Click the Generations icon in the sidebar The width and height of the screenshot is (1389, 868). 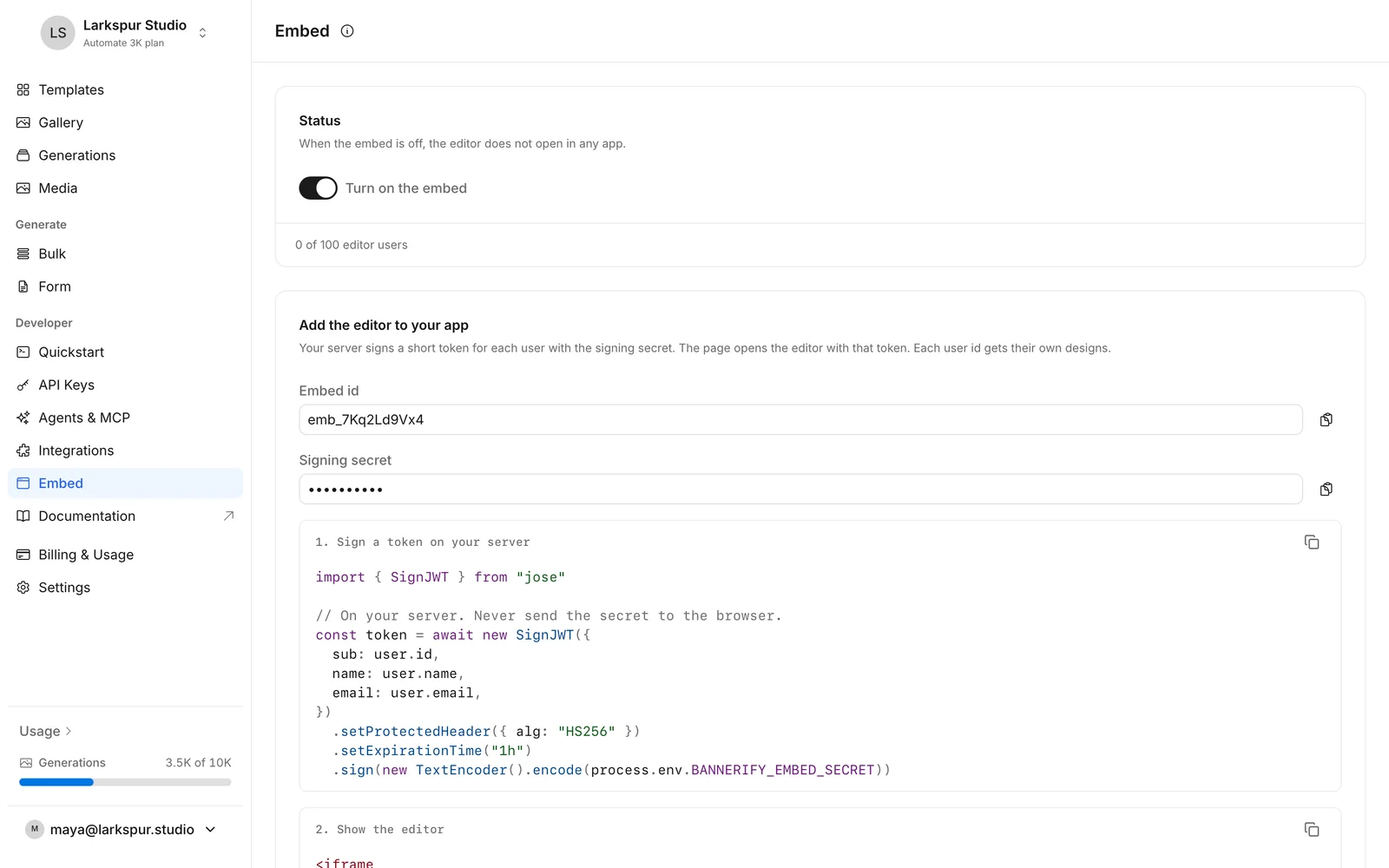click(23, 155)
